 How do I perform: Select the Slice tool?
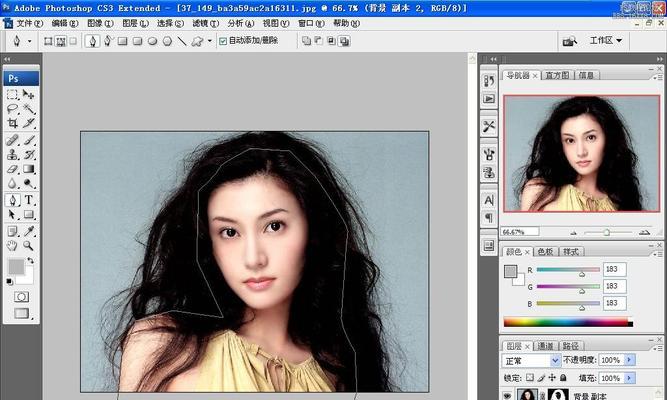(29, 123)
